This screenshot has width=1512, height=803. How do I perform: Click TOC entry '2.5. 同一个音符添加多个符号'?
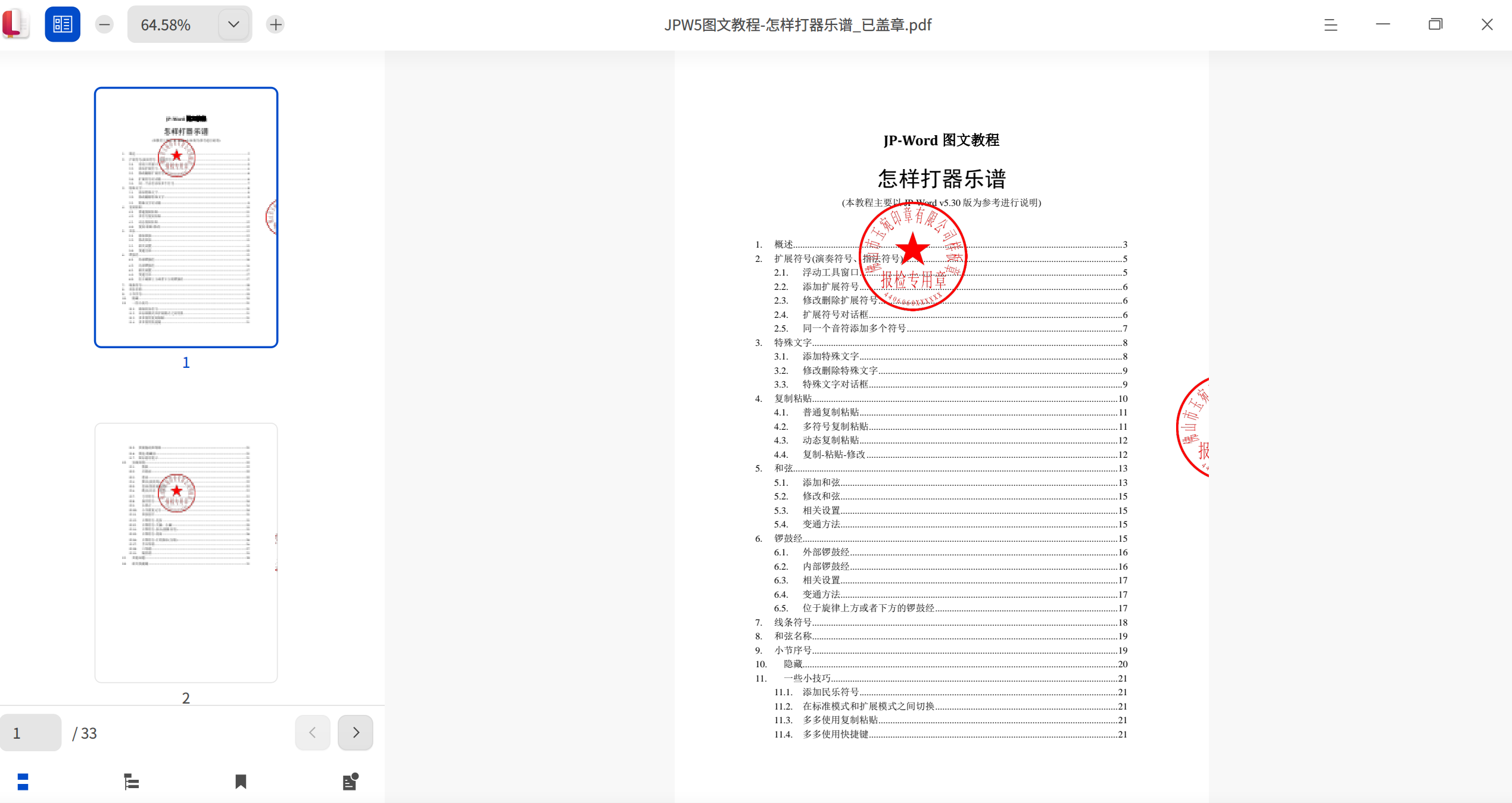[950, 329]
